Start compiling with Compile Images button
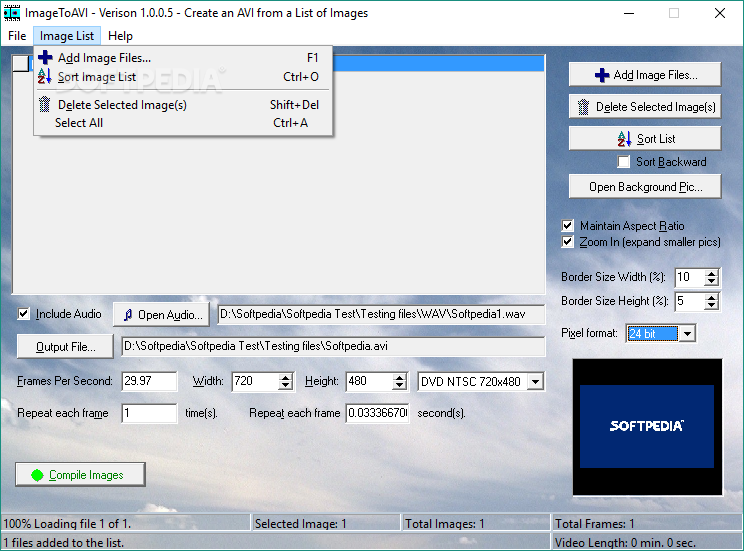Viewport: 744px width, 551px height. tap(80, 475)
